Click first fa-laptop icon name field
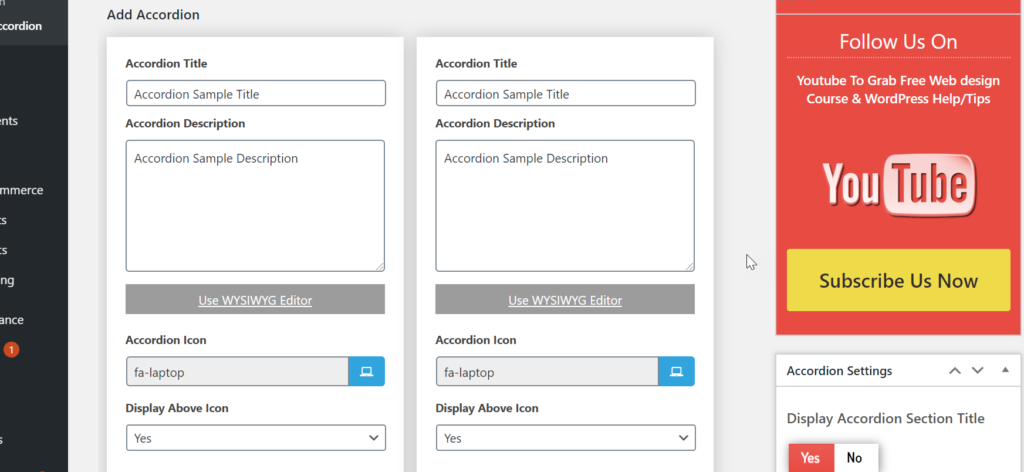Screen dimensions: 1024x472 click(x=237, y=372)
